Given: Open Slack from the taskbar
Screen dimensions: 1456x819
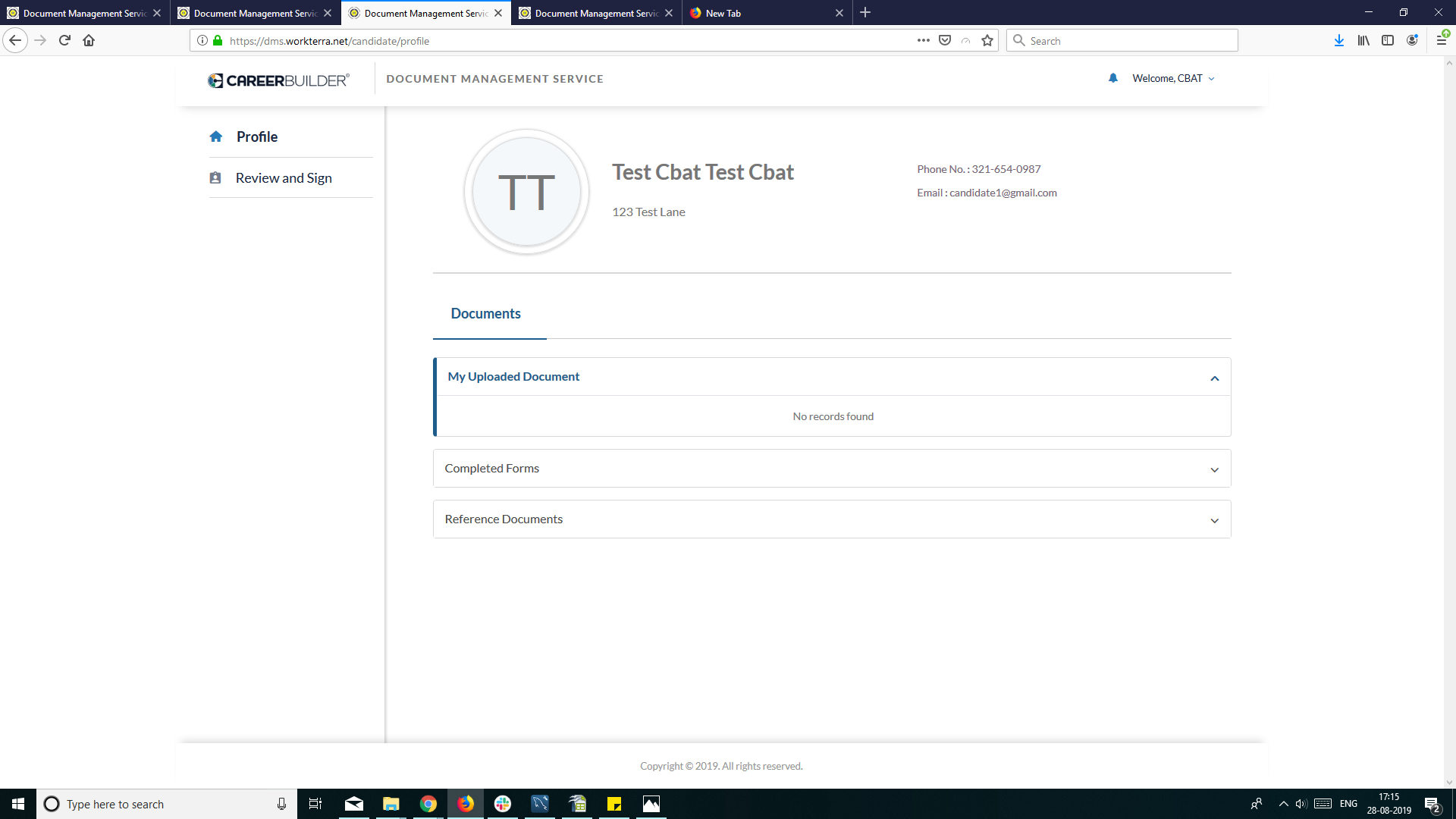Looking at the screenshot, I should [503, 804].
